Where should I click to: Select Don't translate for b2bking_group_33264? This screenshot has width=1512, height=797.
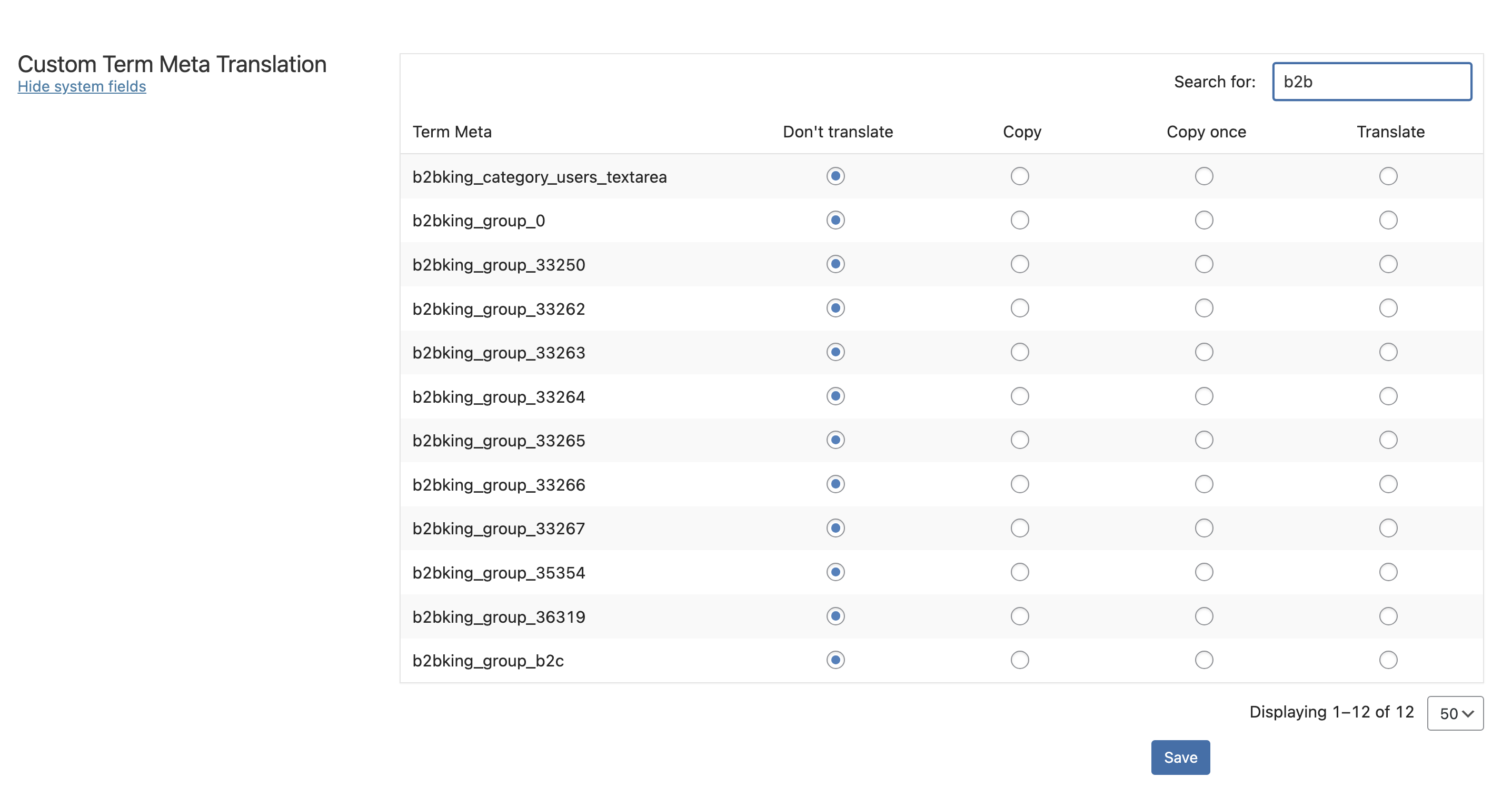click(x=836, y=396)
